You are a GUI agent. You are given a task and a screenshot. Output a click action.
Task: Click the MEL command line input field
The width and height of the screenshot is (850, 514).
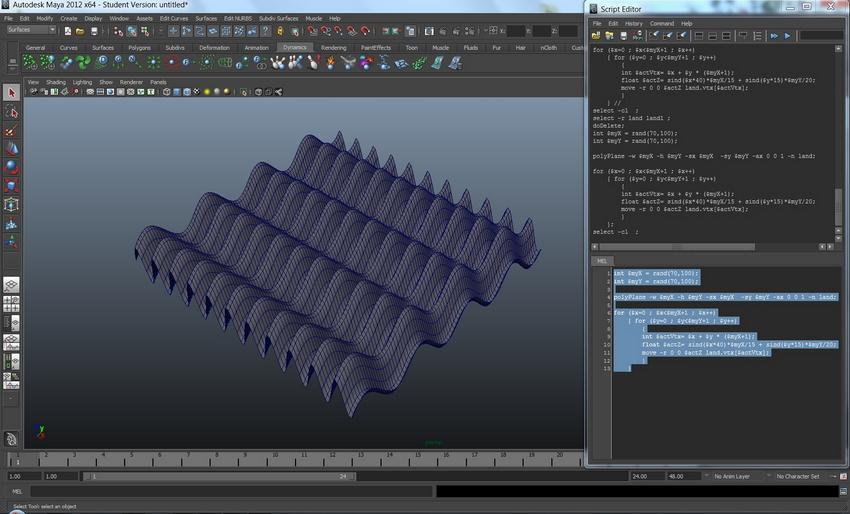[230, 491]
